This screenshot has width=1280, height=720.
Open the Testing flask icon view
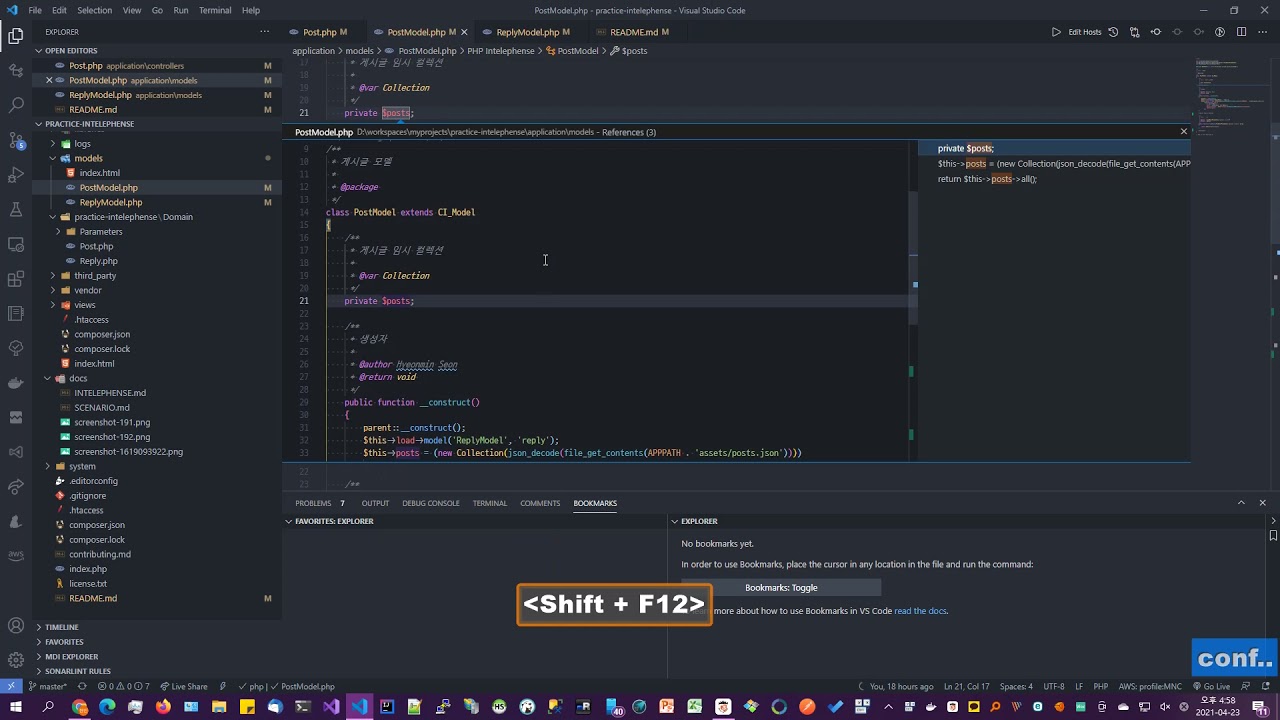16,210
